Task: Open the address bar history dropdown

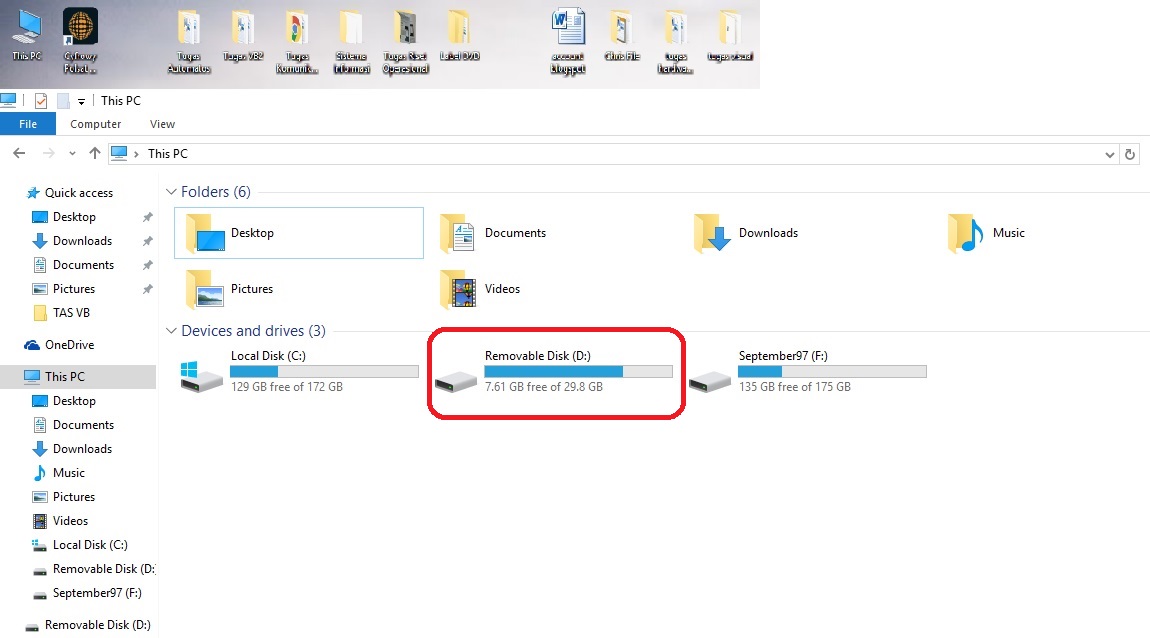Action: click(1109, 153)
